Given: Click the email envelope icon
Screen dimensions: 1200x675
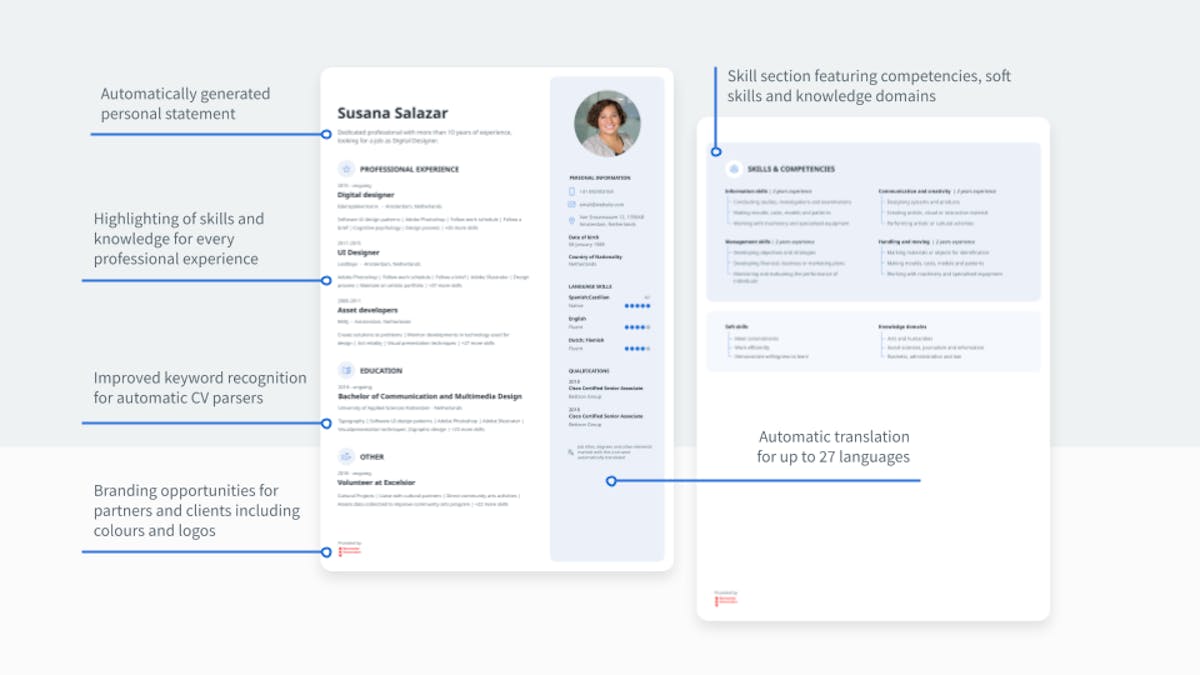Looking at the screenshot, I should [572, 204].
